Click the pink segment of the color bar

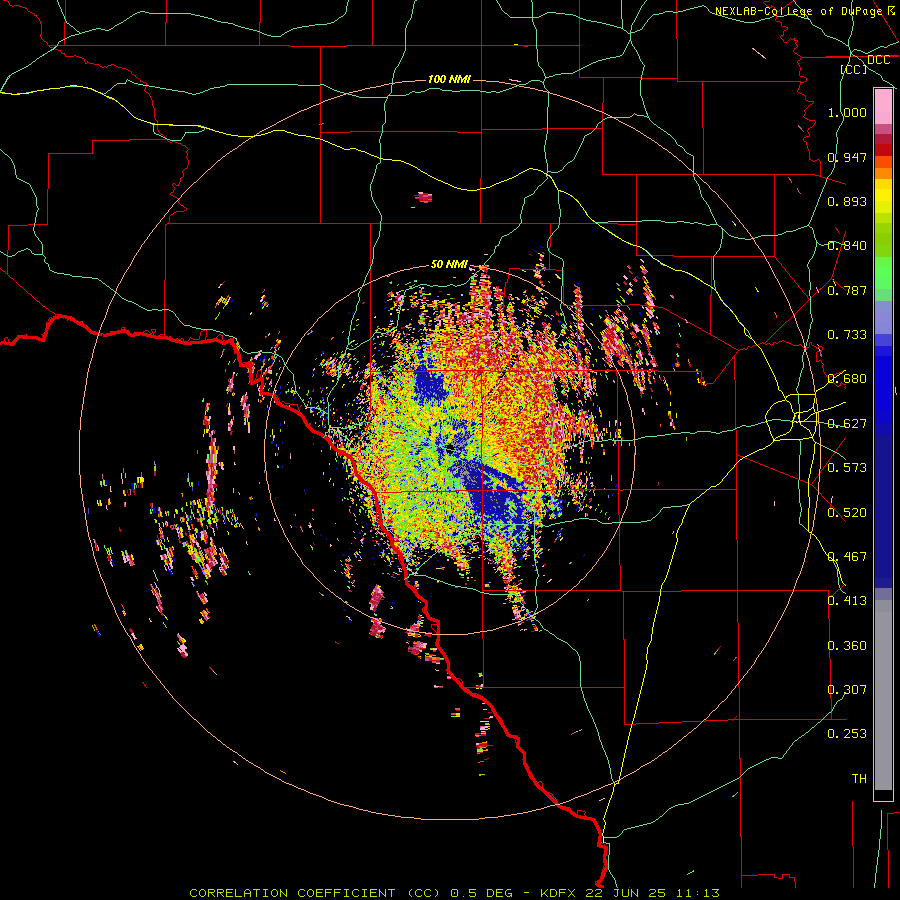pos(883,107)
